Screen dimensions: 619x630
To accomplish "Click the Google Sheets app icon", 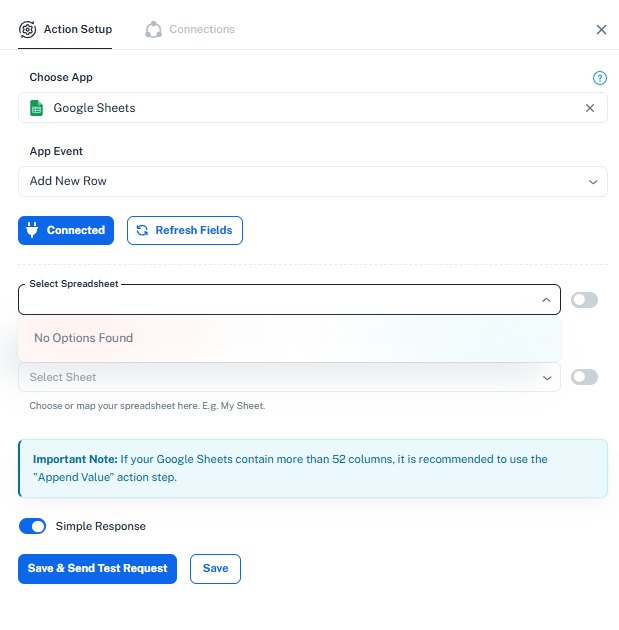I will pyautogui.click(x=37, y=108).
